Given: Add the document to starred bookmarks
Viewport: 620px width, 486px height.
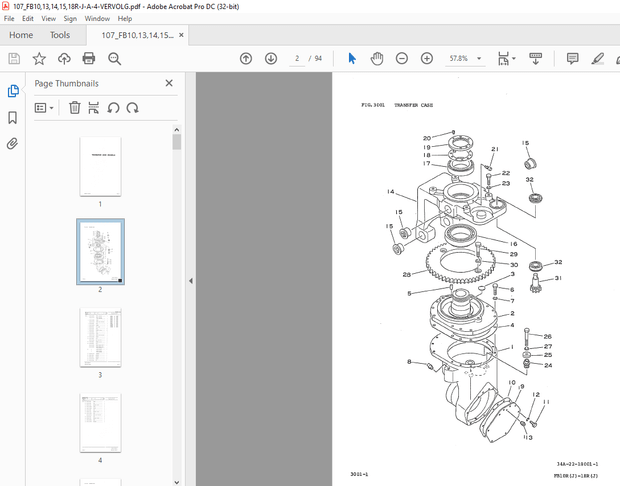Looking at the screenshot, I should click(x=39, y=59).
